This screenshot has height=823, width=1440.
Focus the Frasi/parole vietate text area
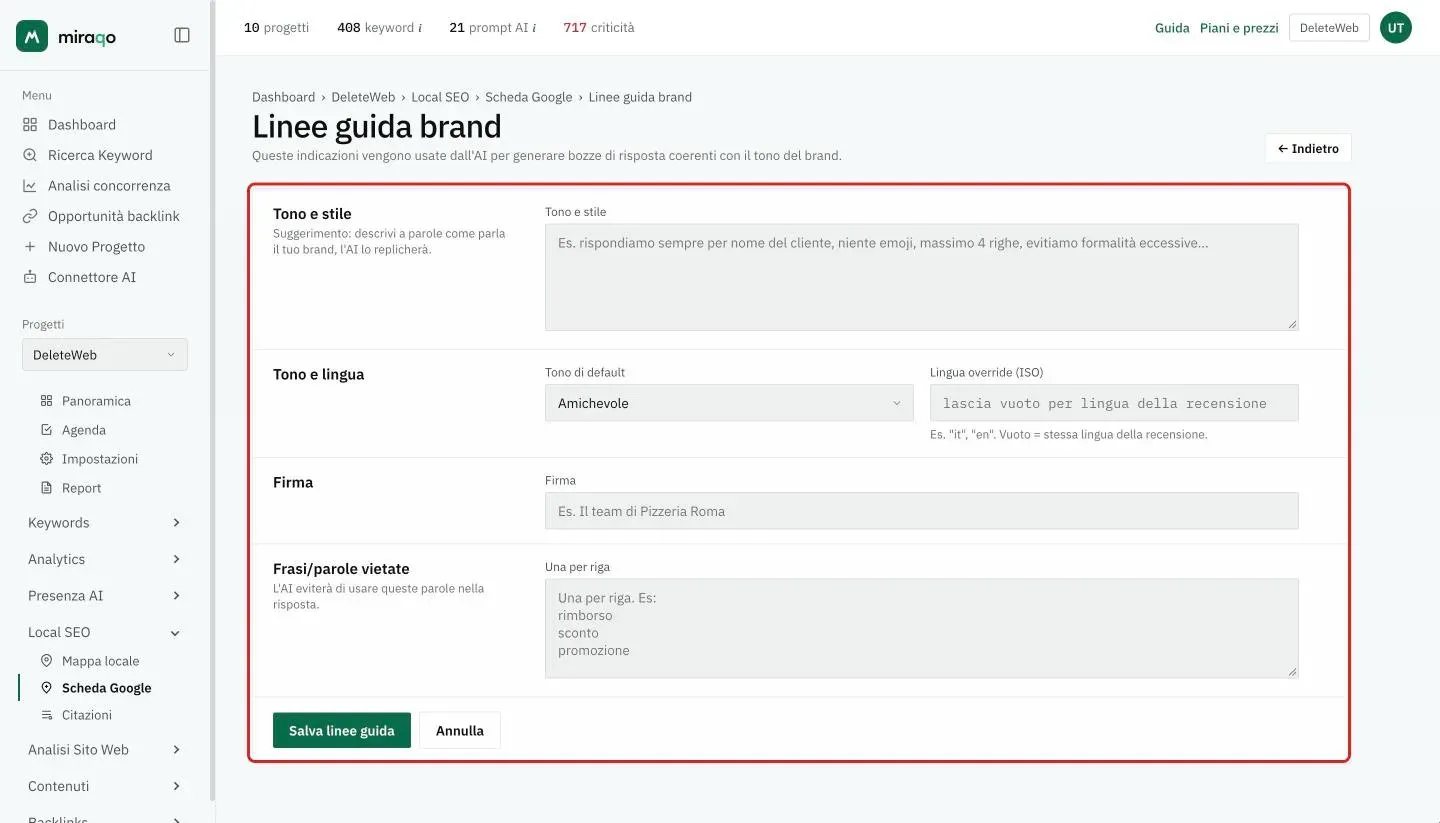coord(922,629)
